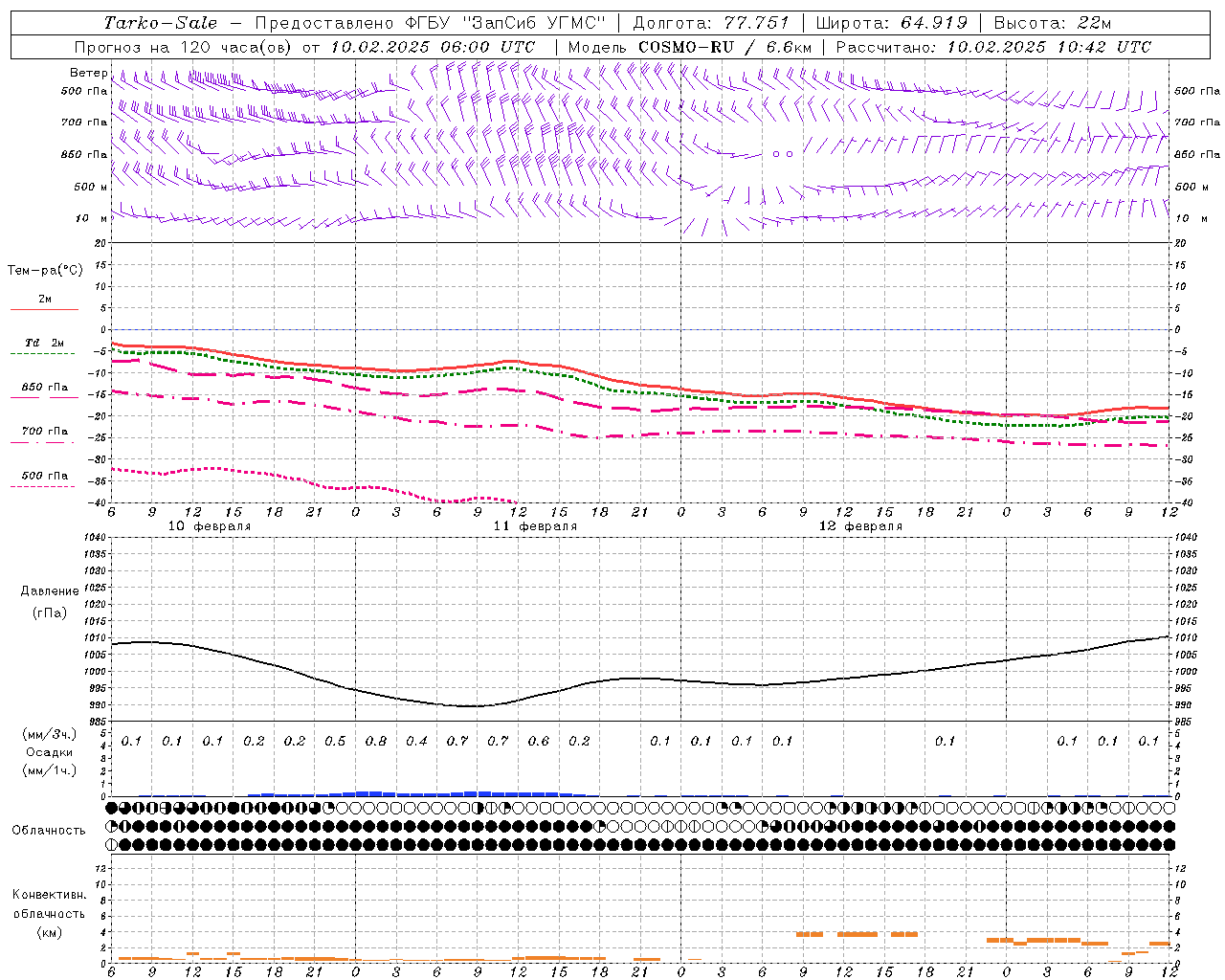This screenshot has height=980, width=1225.
Task: Click the Рассчитано: 10.02.2025 10:42 UTC text
Action: 993,47
